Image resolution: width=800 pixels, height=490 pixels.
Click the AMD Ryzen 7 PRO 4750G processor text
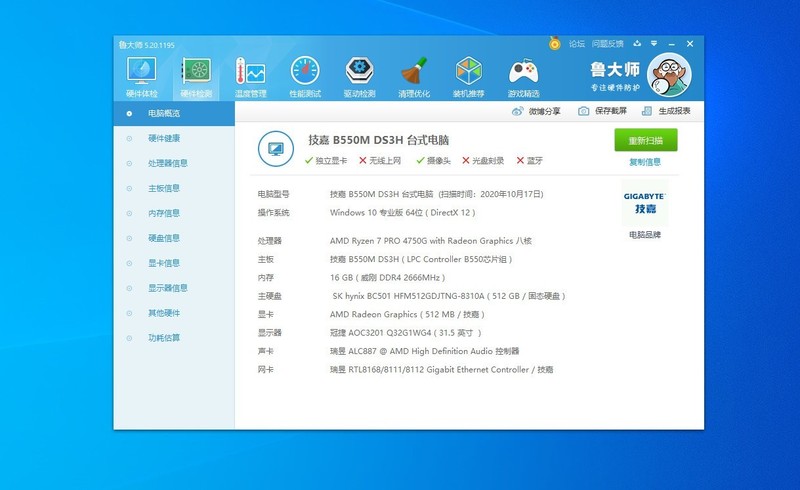click(x=431, y=241)
